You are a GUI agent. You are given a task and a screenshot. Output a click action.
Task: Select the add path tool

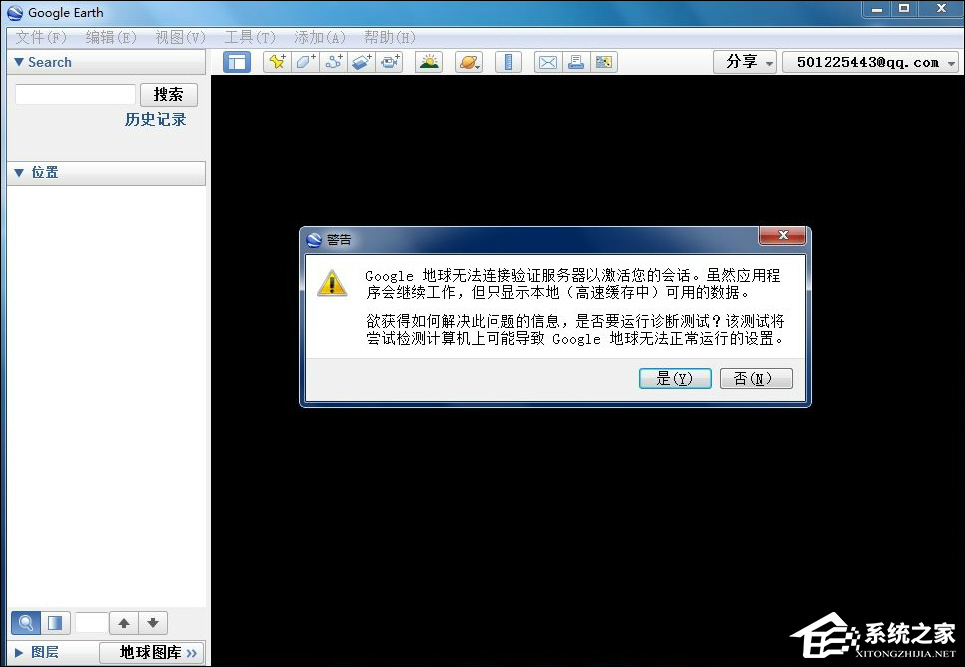click(333, 61)
